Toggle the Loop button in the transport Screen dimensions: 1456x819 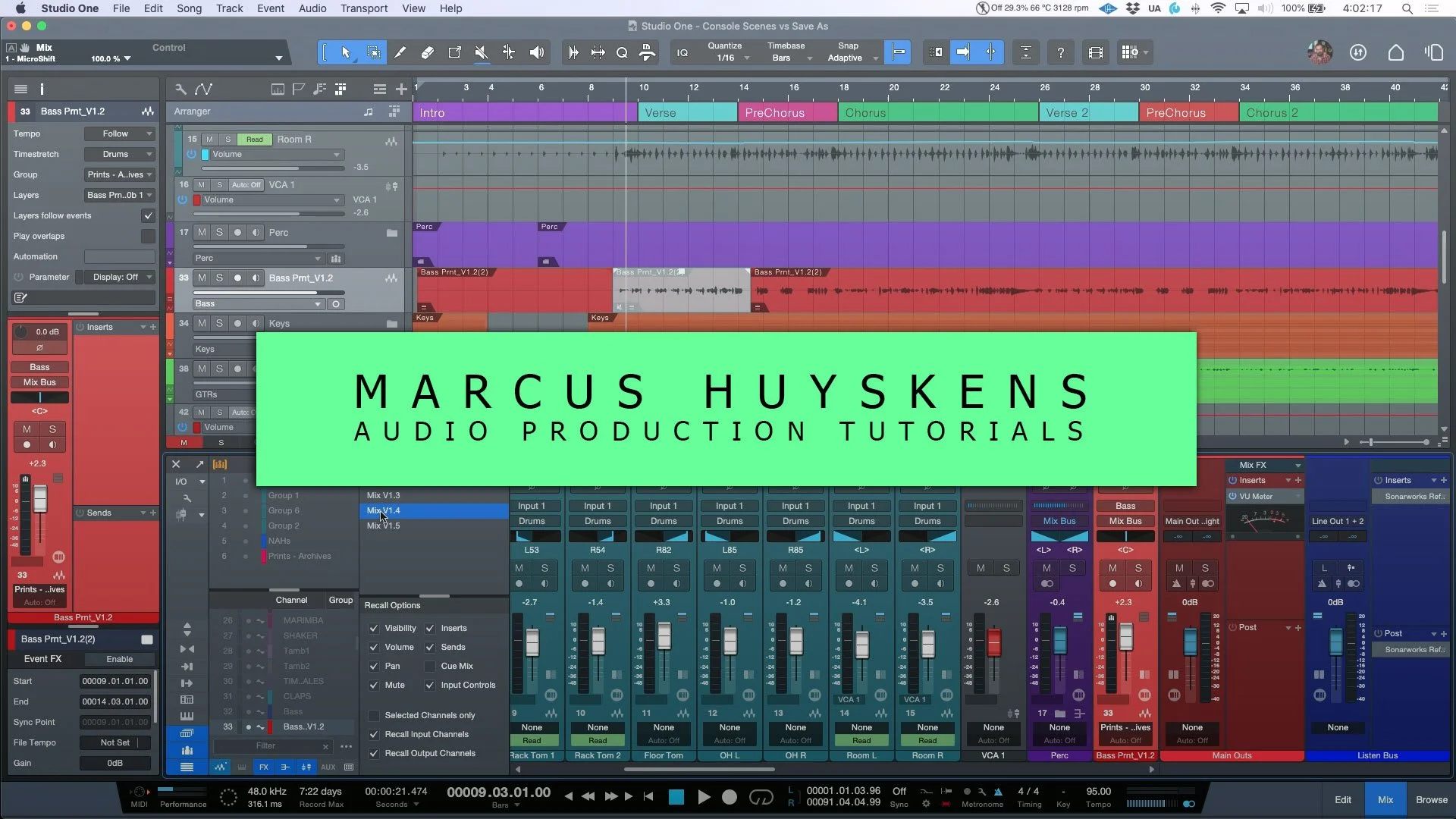click(761, 797)
